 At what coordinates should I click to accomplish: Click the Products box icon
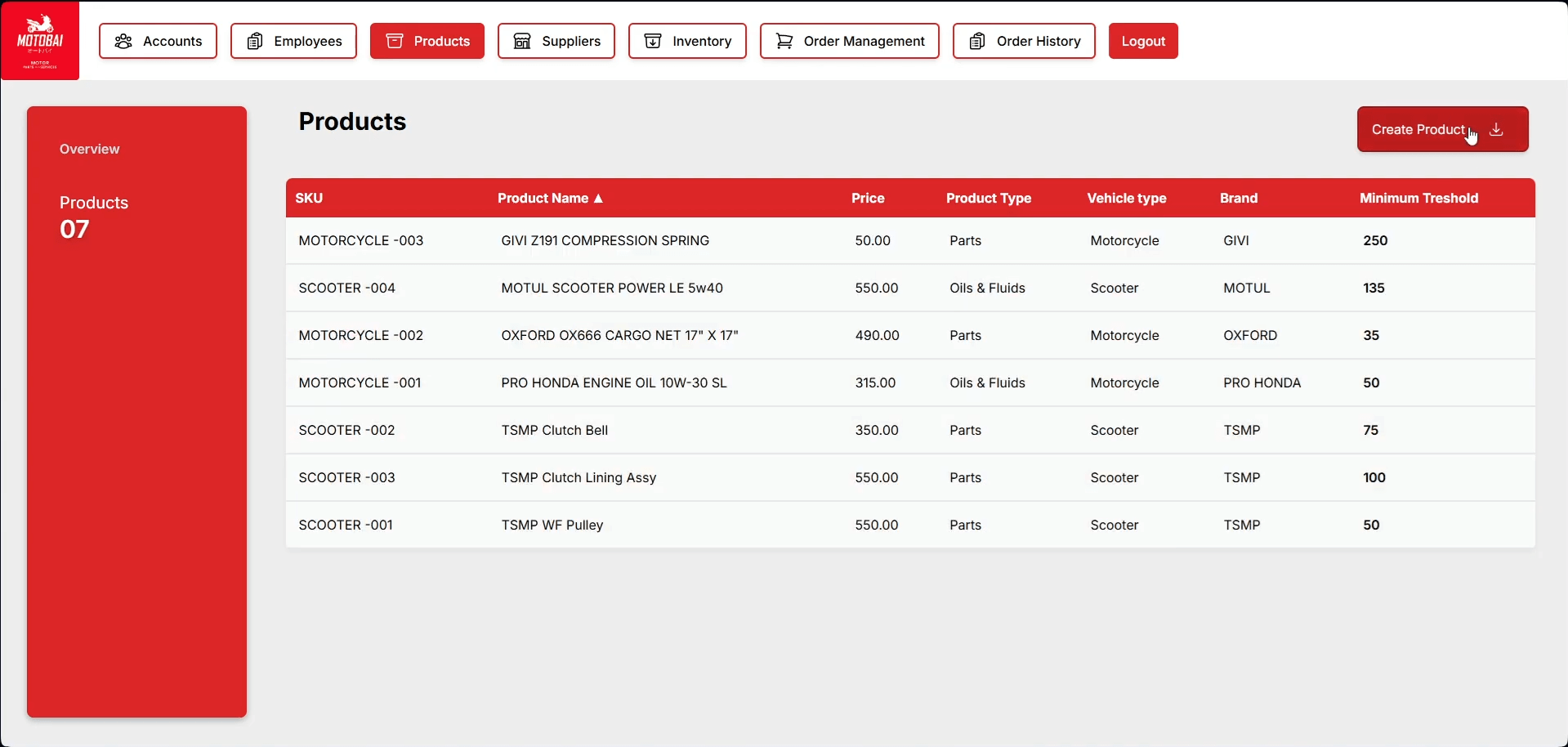click(395, 41)
